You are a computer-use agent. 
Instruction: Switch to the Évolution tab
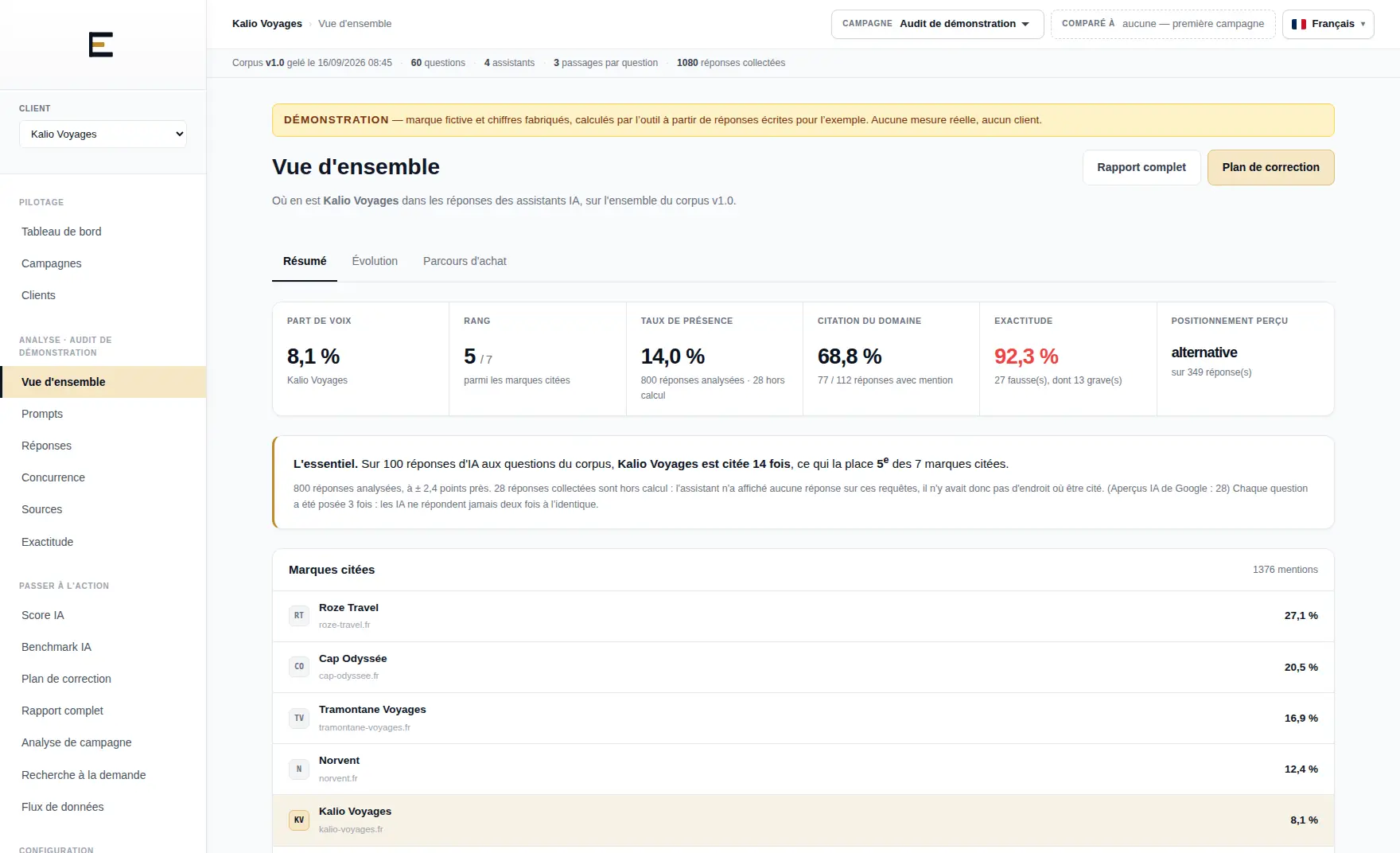pyautogui.click(x=375, y=261)
